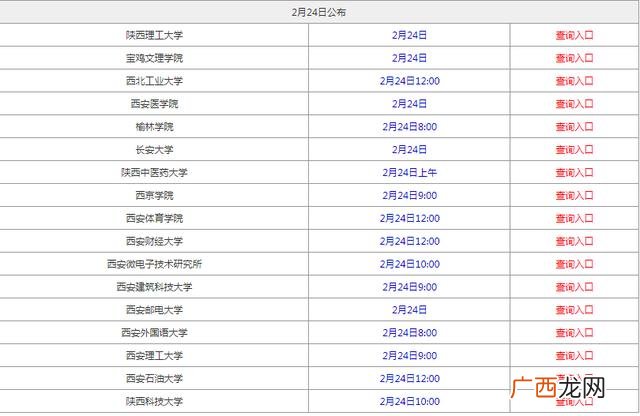640x416 pixels.
Task: Open 查询入口 link for 西安微电子技术研究所
Action: point(574,264)
